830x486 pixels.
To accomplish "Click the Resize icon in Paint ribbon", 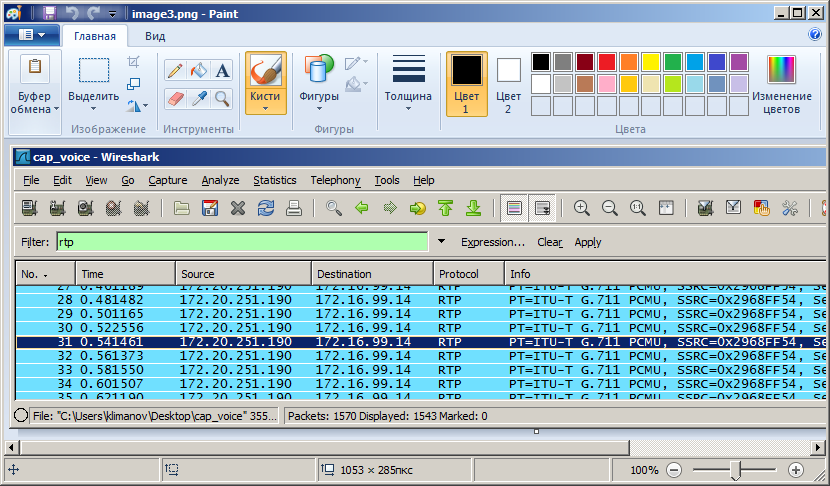I will pyautogui.click(x=133, y=84).
